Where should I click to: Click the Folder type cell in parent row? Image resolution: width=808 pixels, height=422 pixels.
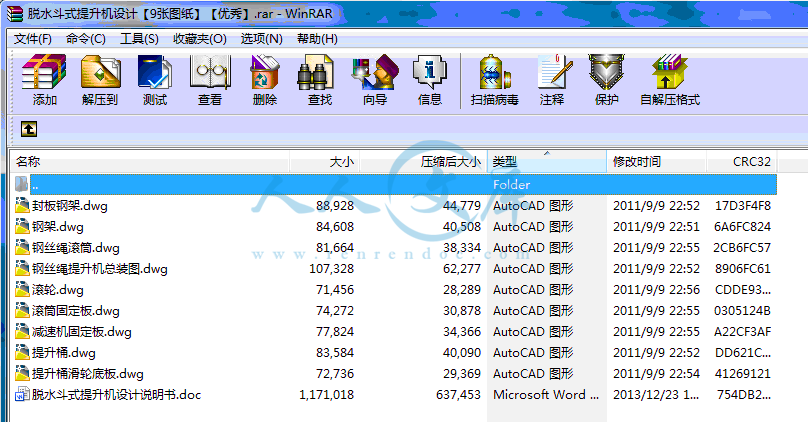[x=511, y=184]
